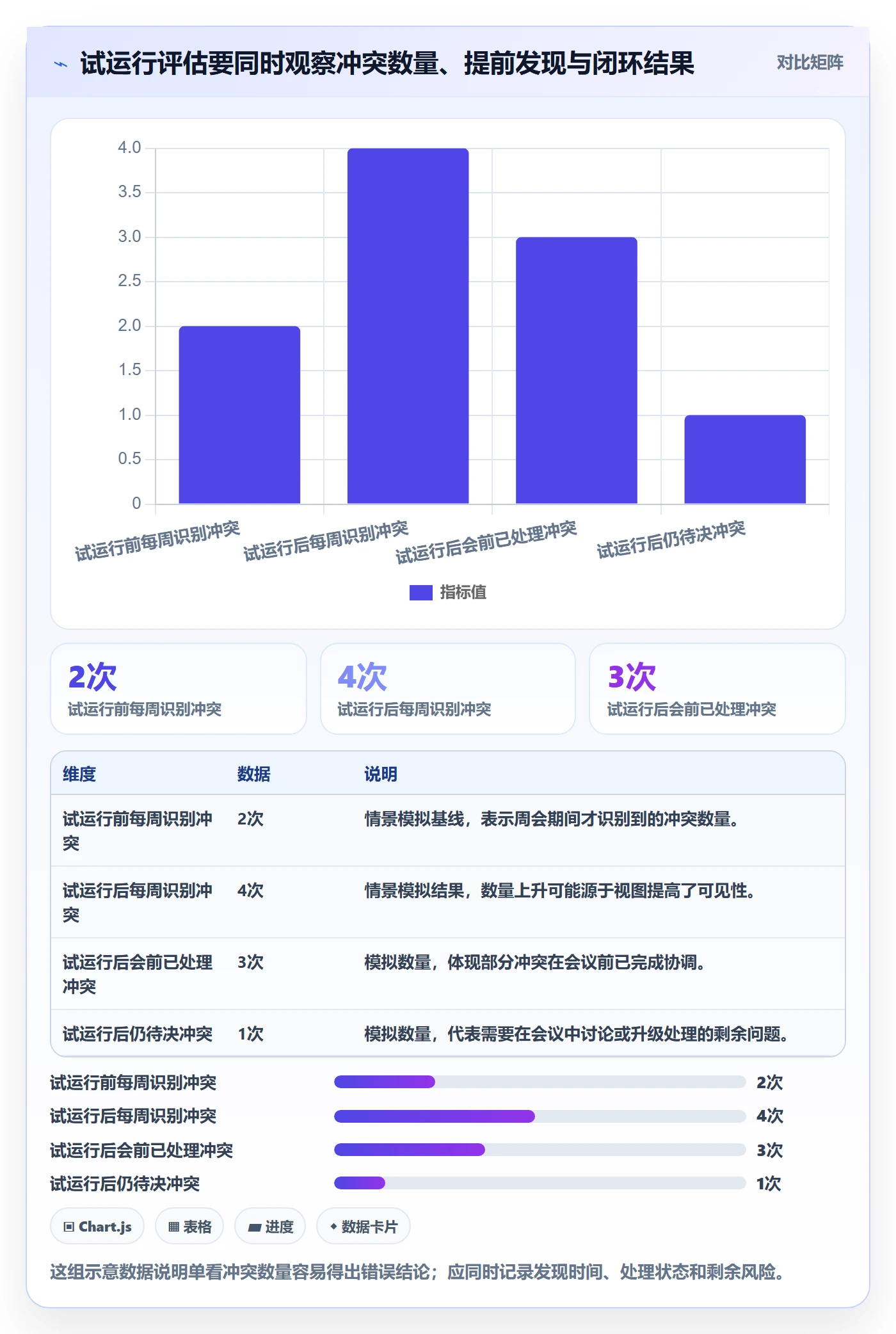Click table cell 试运行后仍待决冲突

[x=138, y=1034]
